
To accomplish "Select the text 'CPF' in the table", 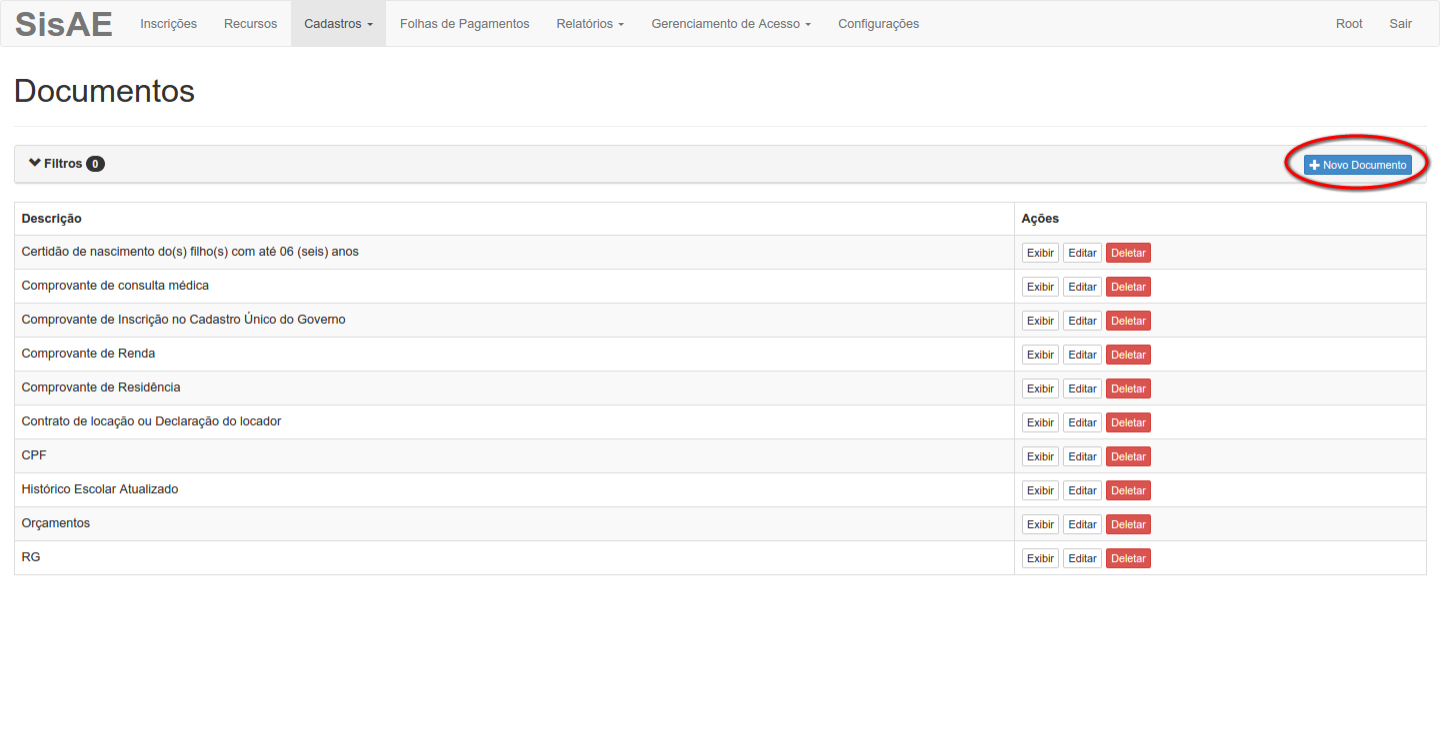I will tap(34, 455).
